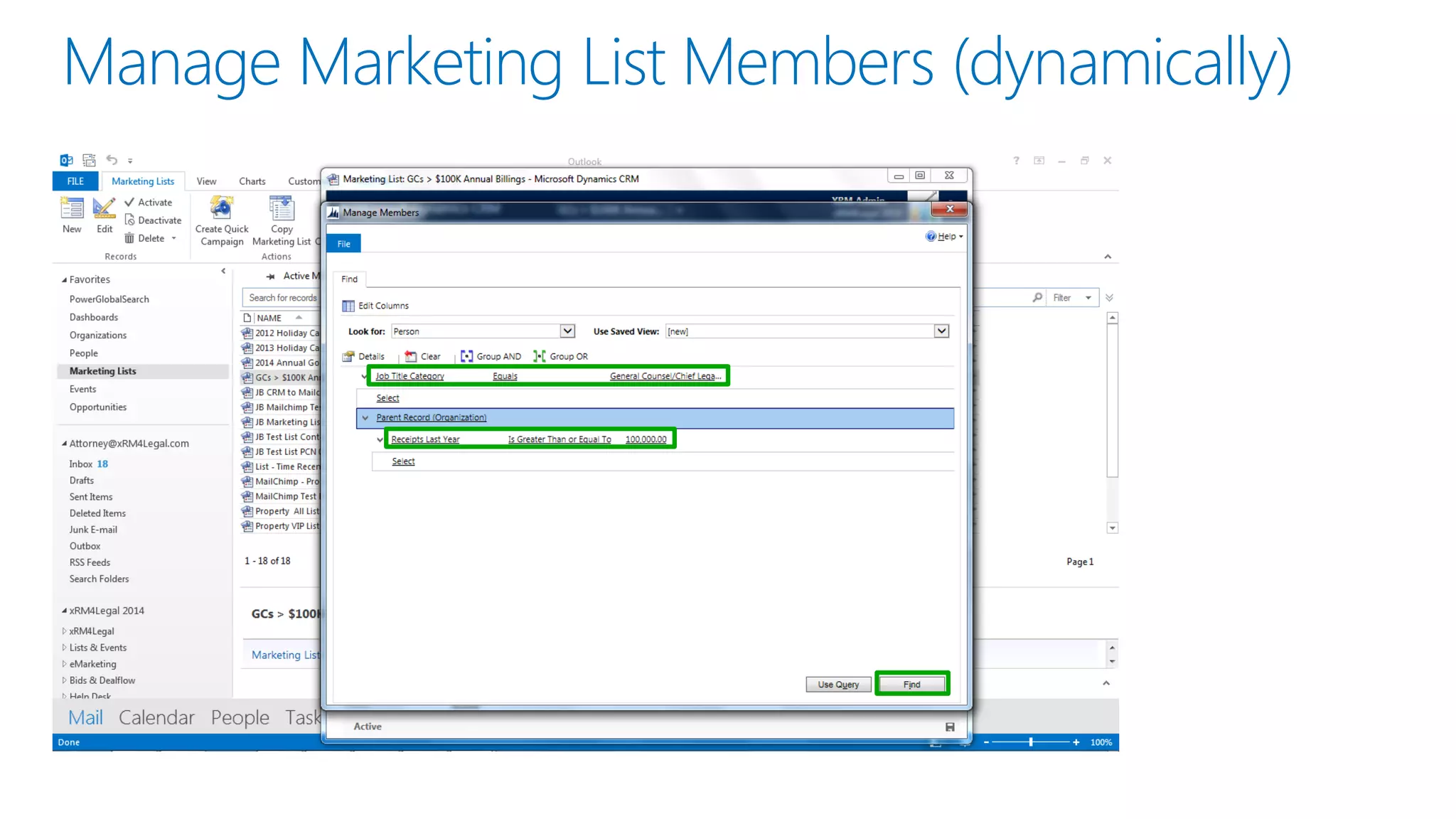
Task: Switch to the View ribbon tab
Action: [x=206, y=181]
